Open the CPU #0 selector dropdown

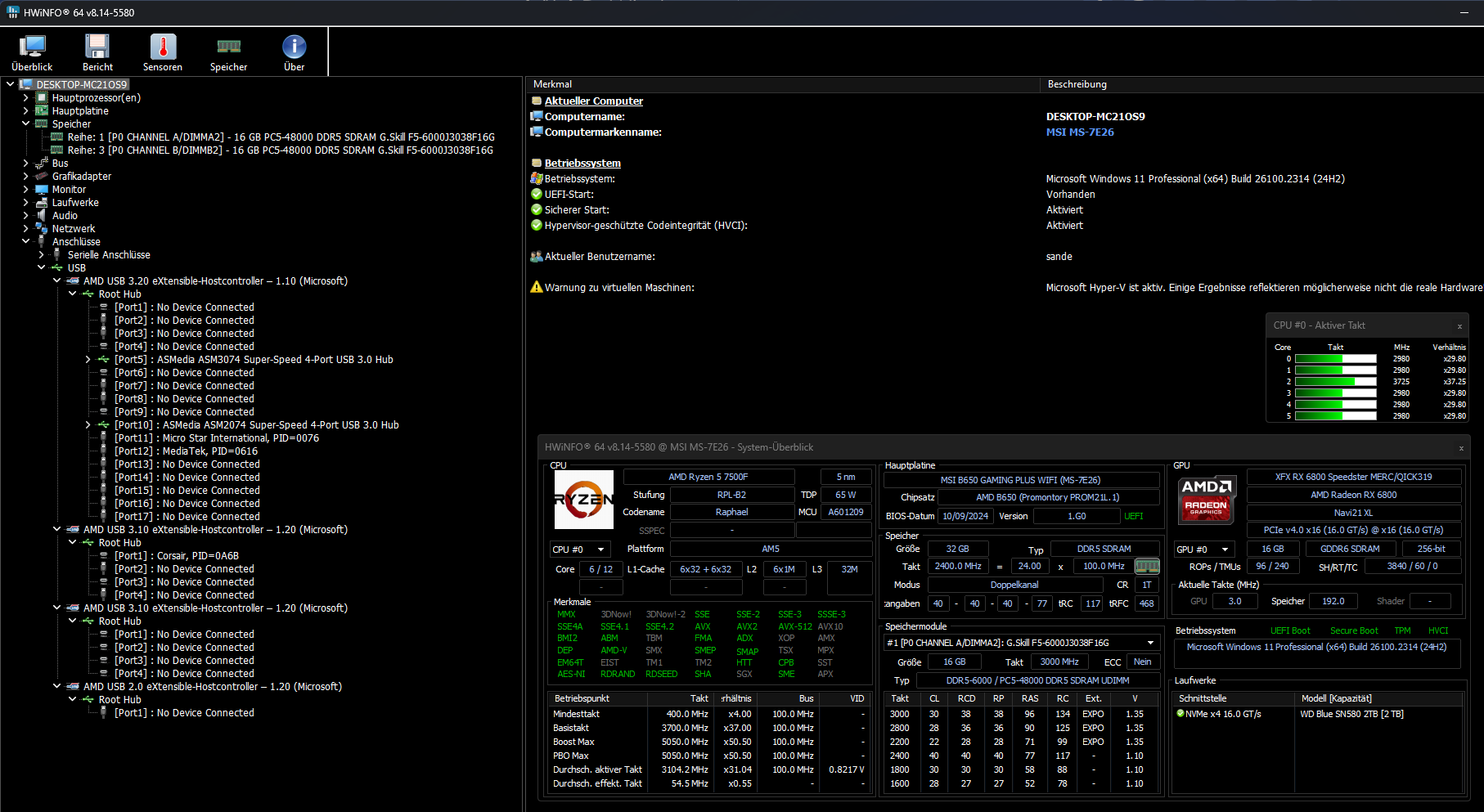pyautogui.click(x=580, y=550)
